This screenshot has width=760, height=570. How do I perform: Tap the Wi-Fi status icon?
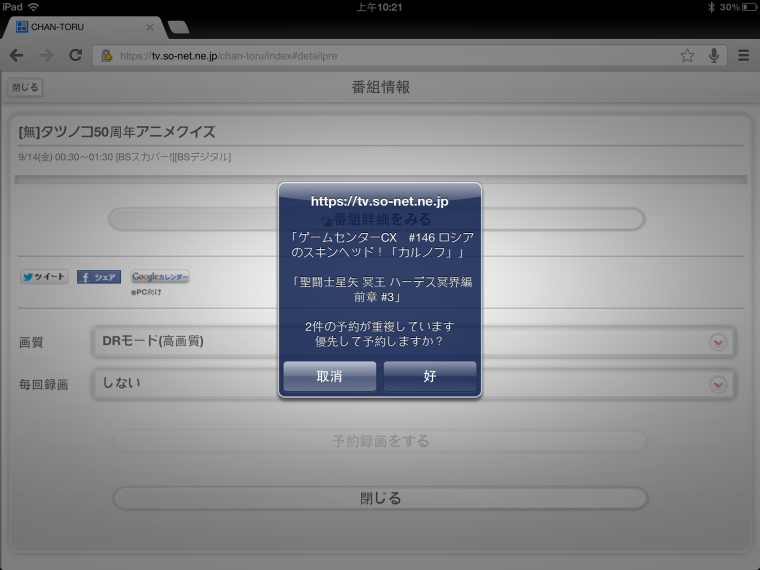click(33, 7)
